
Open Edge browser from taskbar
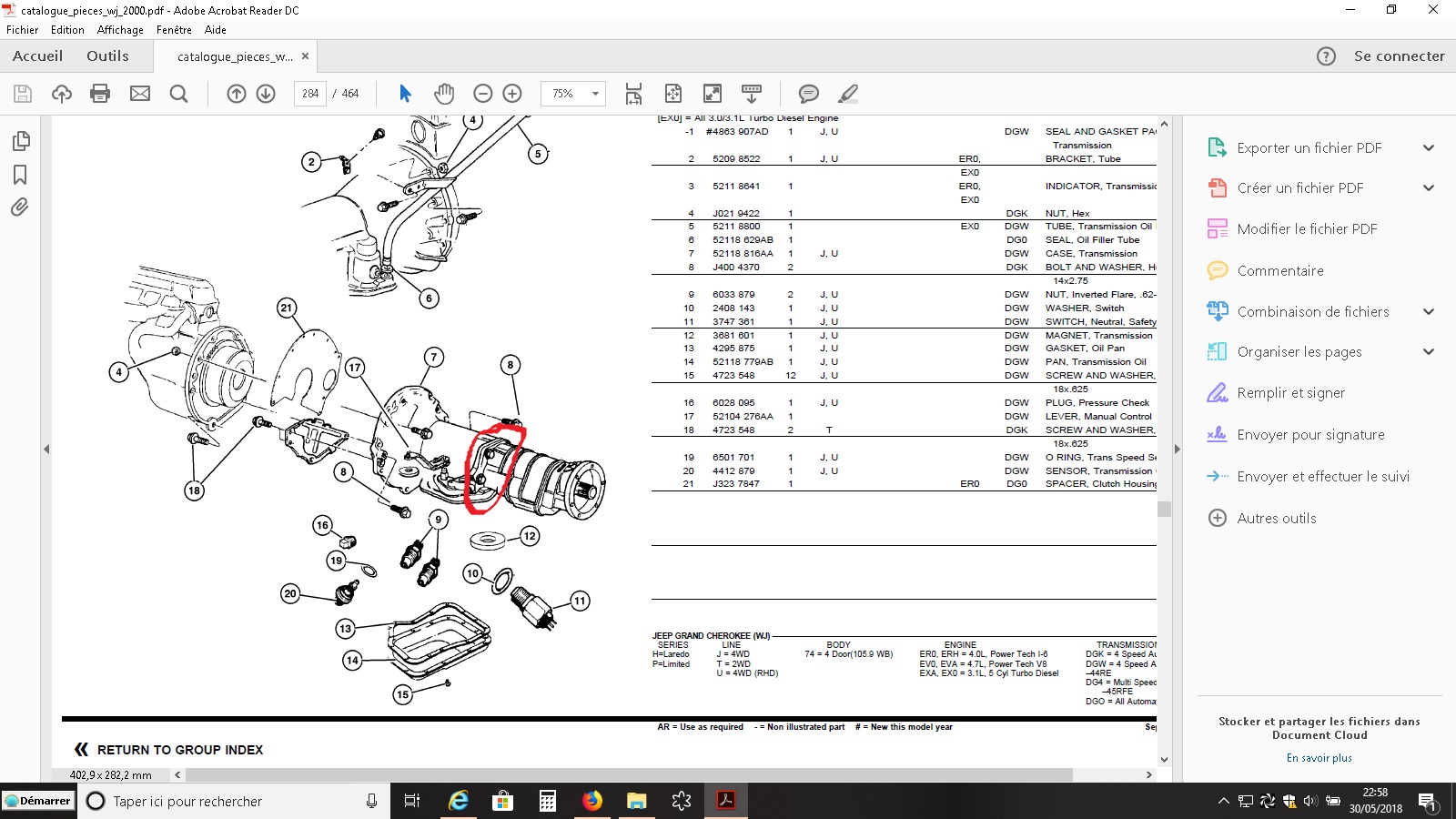tap(459, 801)
